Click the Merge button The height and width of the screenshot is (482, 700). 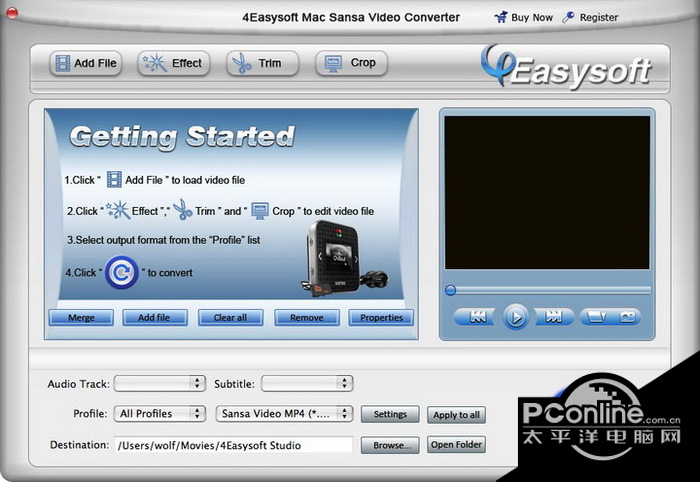(81, 317)
